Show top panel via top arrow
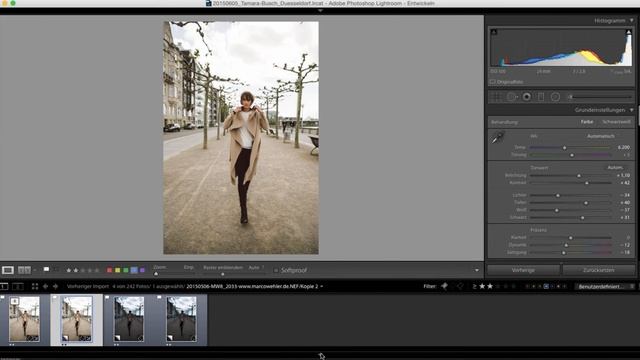Viewport: 640px width, 360px height. click(320, 11)
